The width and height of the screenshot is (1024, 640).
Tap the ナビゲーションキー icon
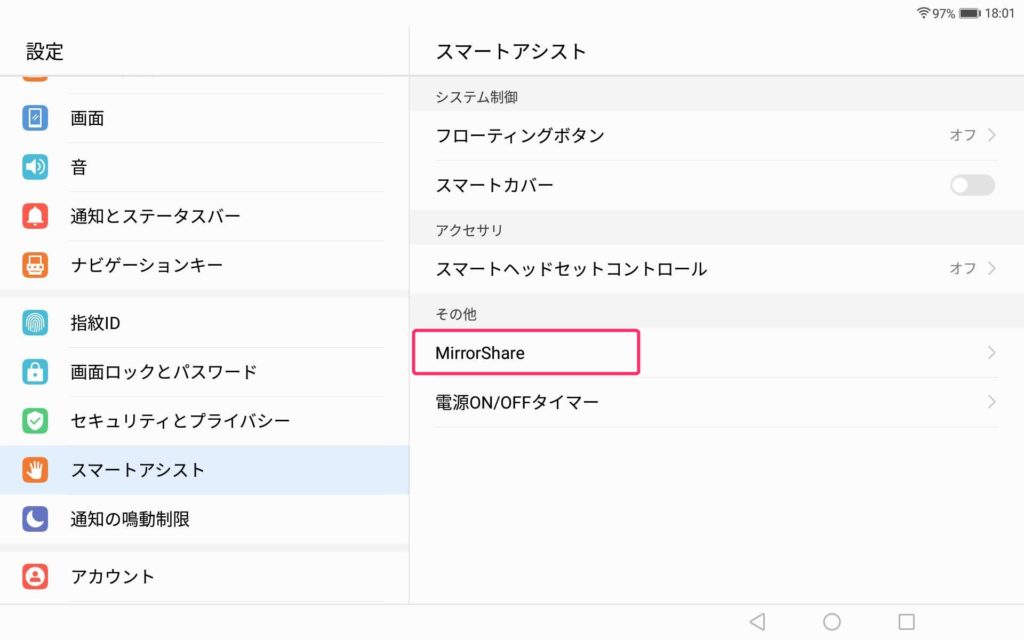pyautogui.click(x=35, y=265)
